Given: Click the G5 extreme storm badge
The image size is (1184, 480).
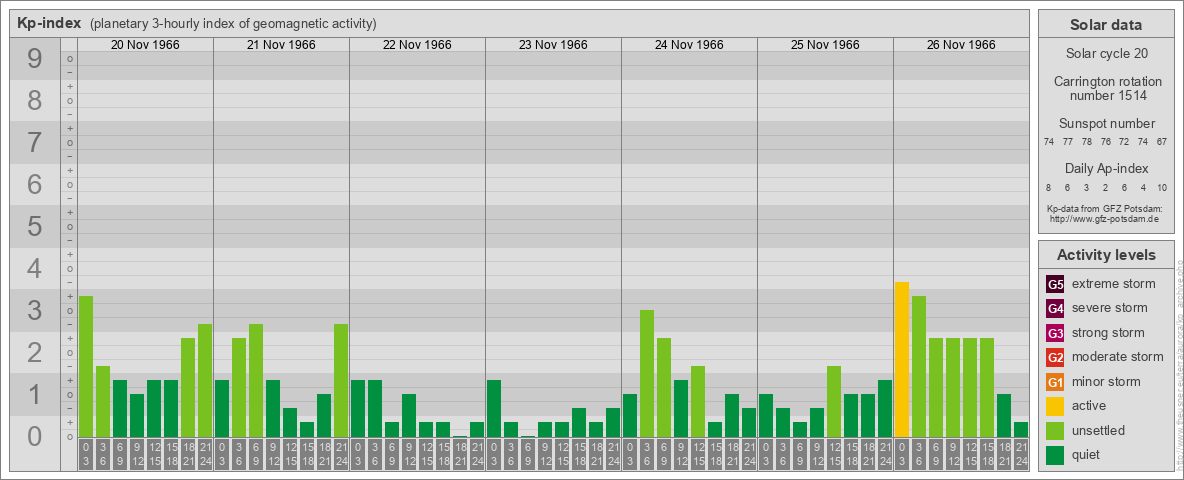Looking at the screenshot, I should tap(1055, 285).
